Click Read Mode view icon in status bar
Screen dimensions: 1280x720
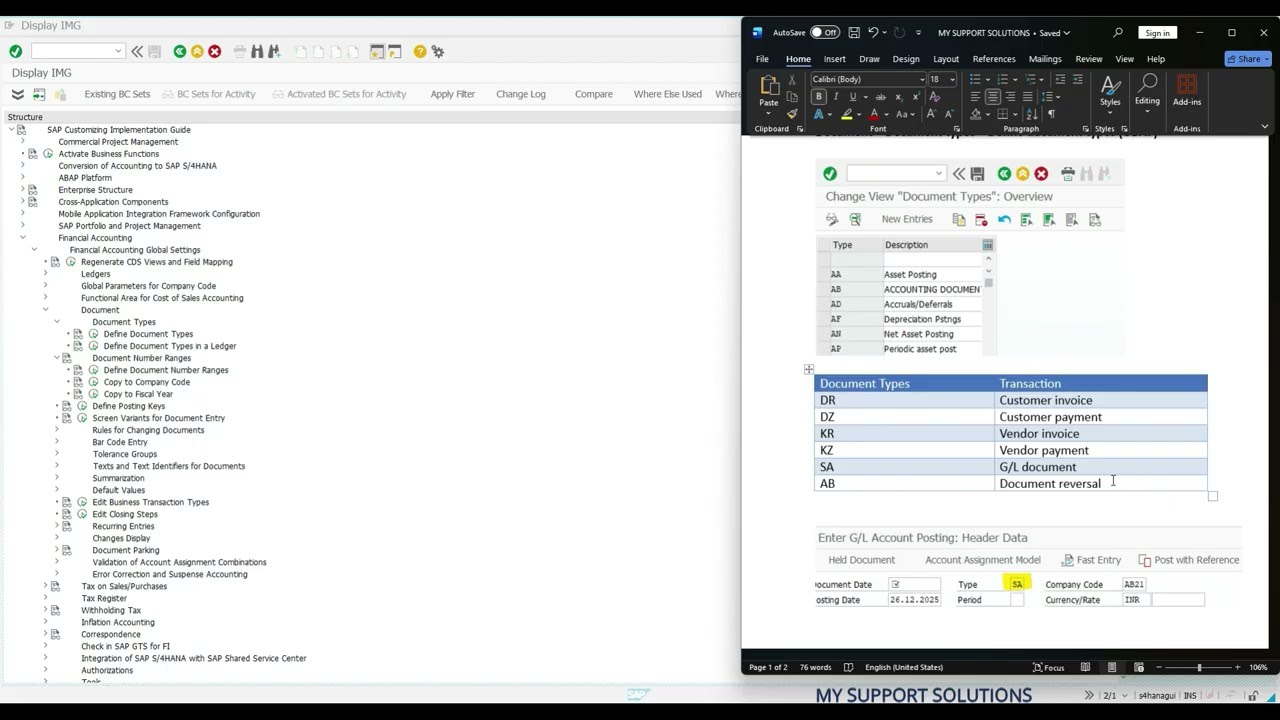pos(1085,667)
